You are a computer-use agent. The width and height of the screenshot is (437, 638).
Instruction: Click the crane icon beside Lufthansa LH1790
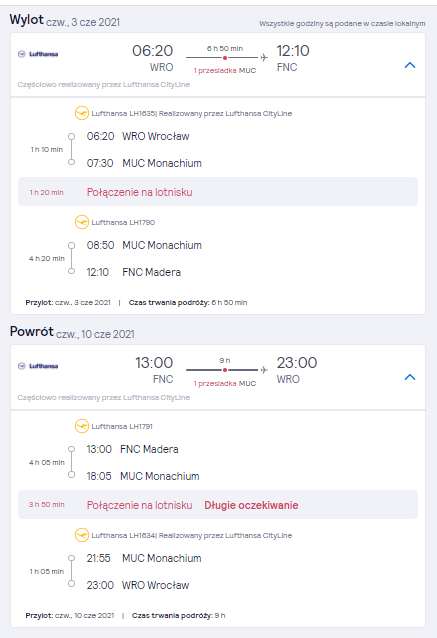point(82,222)
